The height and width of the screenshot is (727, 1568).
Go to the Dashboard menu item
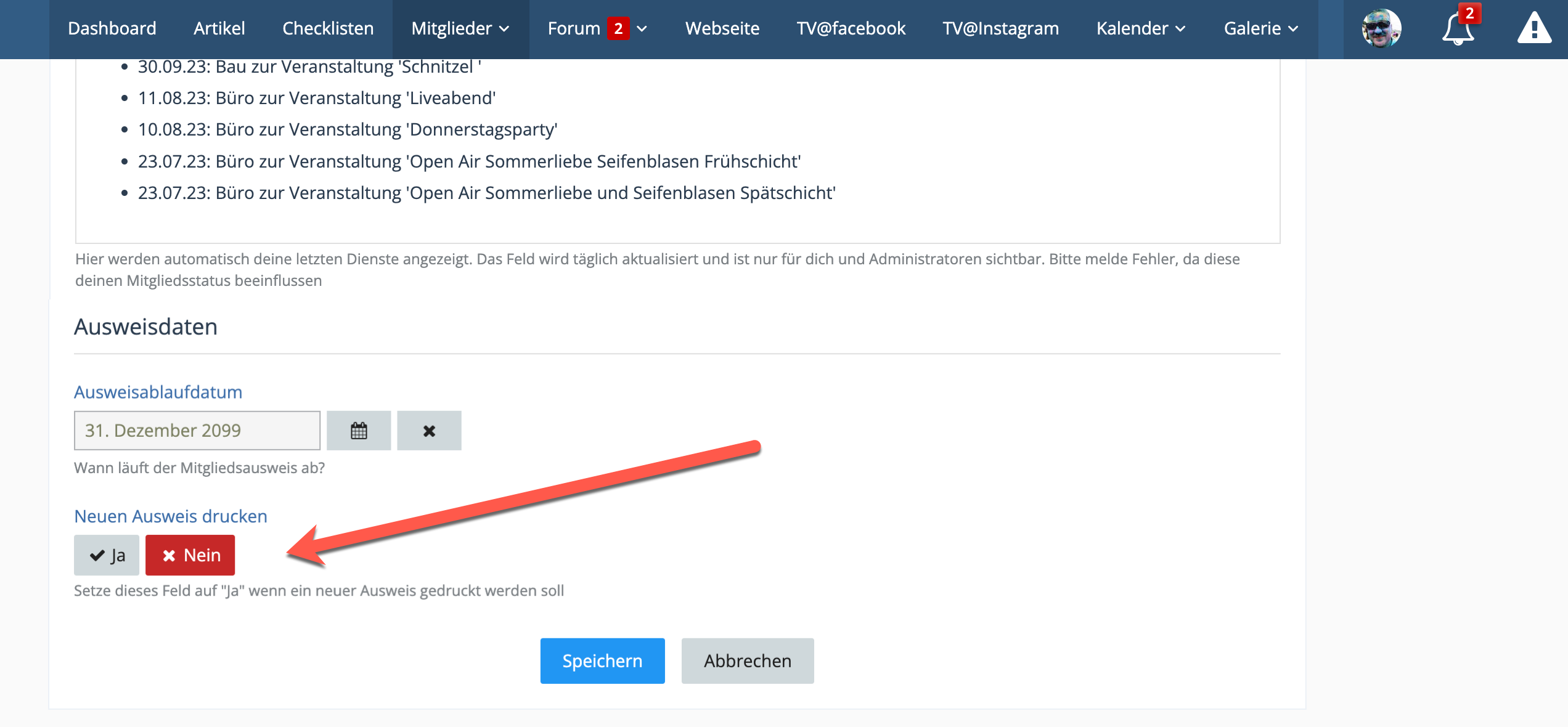[112, 28]
